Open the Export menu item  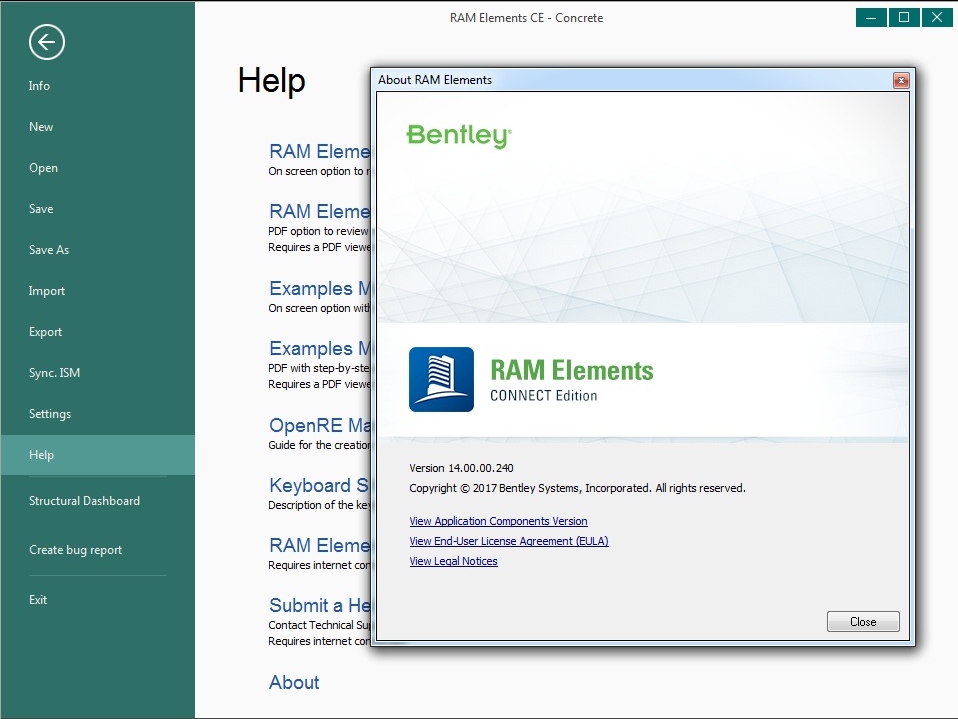tap(45, 332)
